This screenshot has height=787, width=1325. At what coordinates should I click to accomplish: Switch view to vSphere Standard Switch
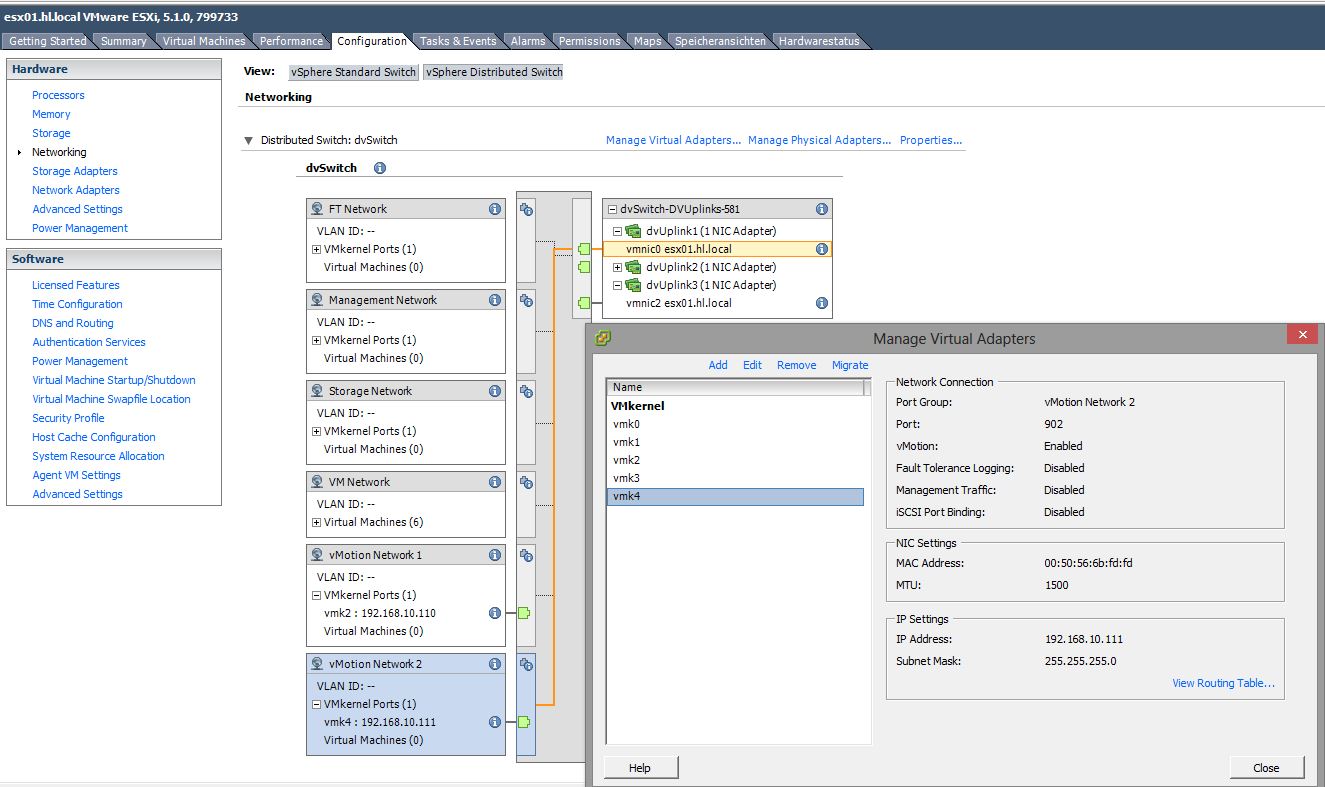352,71
